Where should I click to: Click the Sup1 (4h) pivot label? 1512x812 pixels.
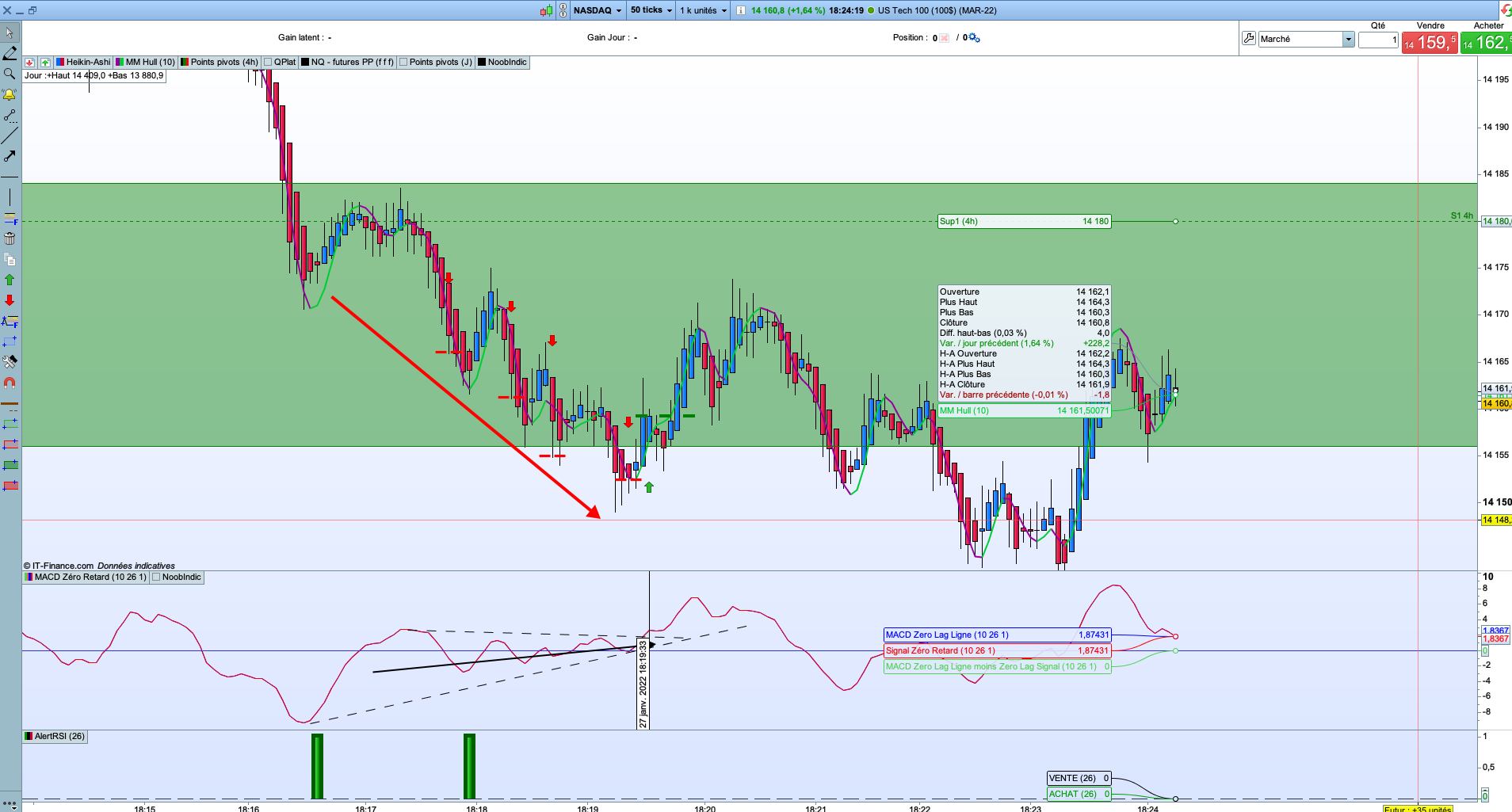pos(1024,222)
